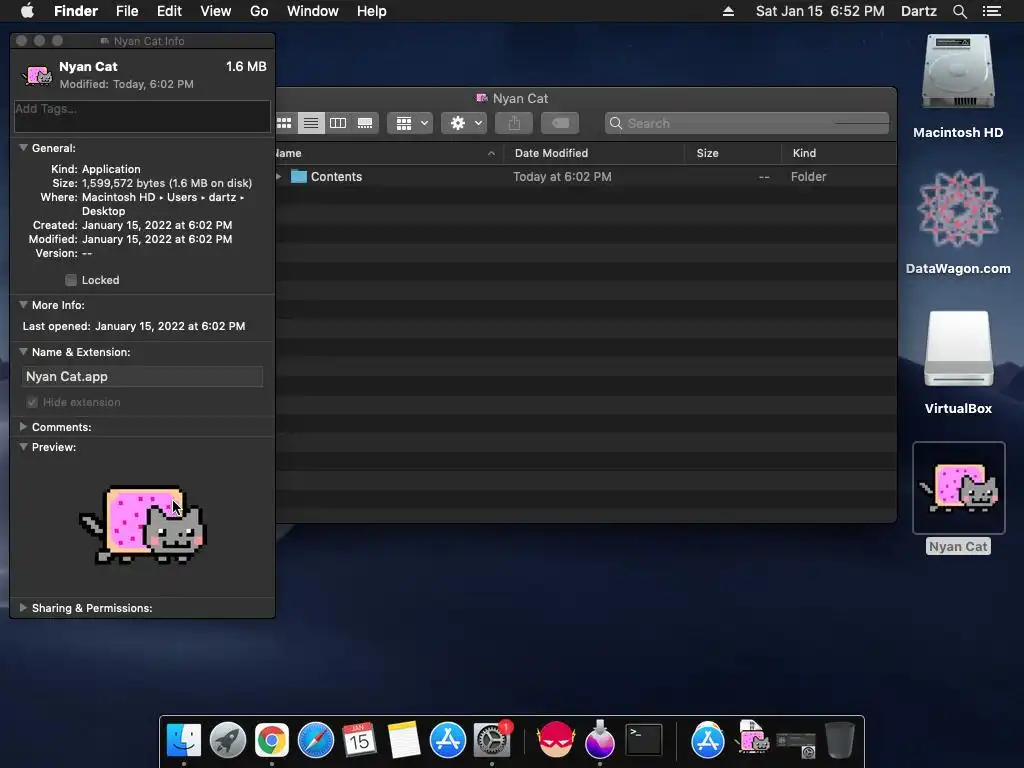This screenshot has height=768, width=1024.
Task: Open Finder from the Dock
Action: click(184, 740)
